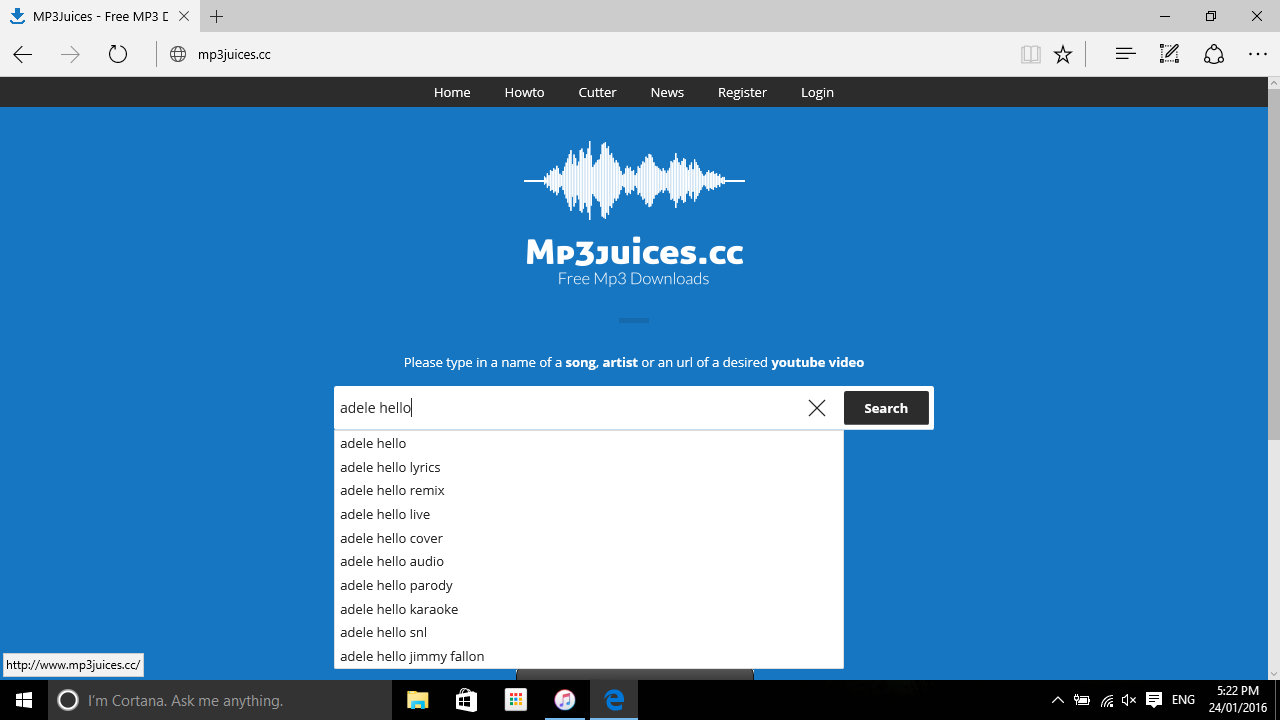Make a Web Note with the pen icon

point(1169,54)
